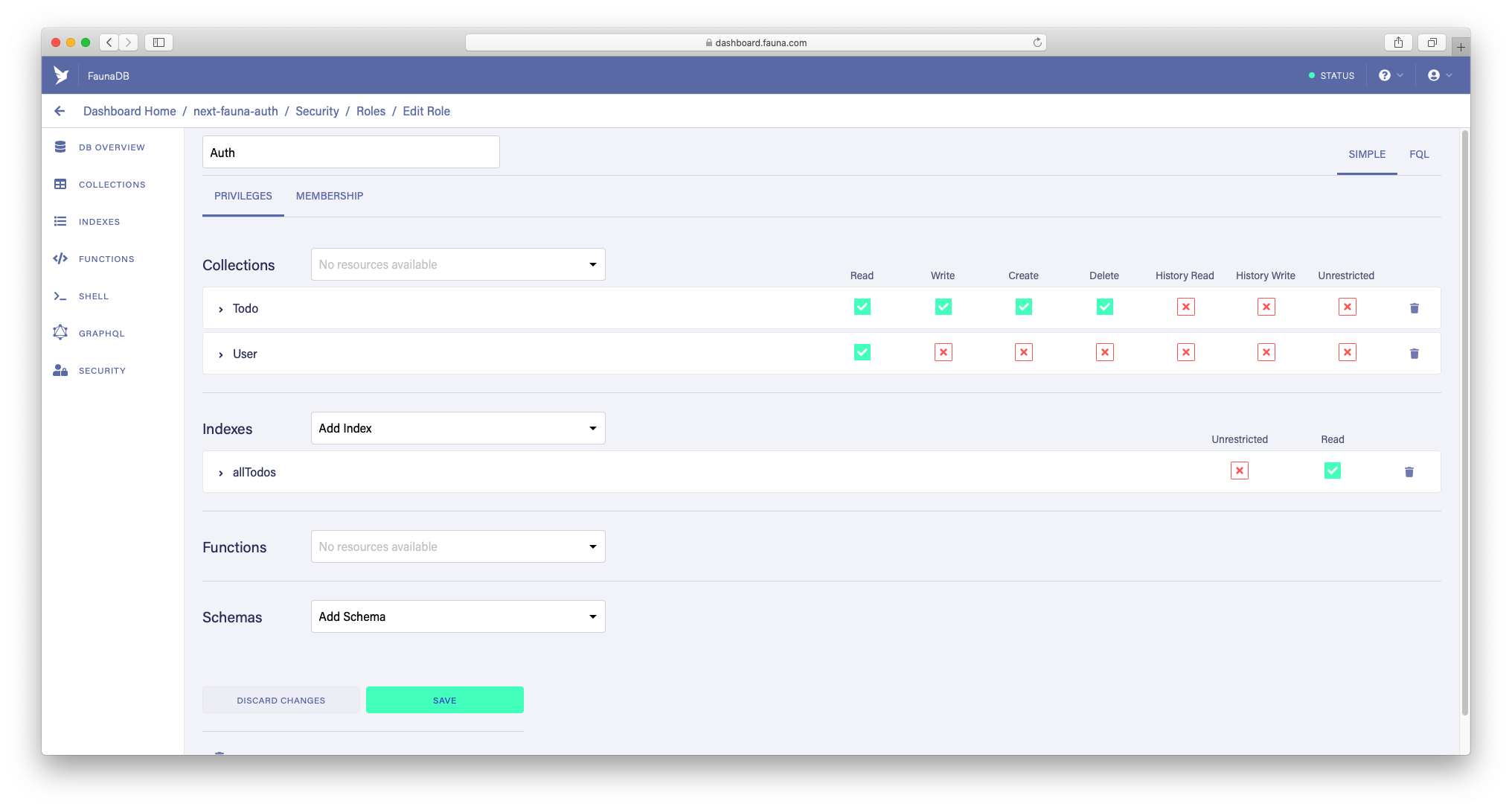Edit the role name field Auth
The width and height of the screenshot is (1512, 810).
351,152
